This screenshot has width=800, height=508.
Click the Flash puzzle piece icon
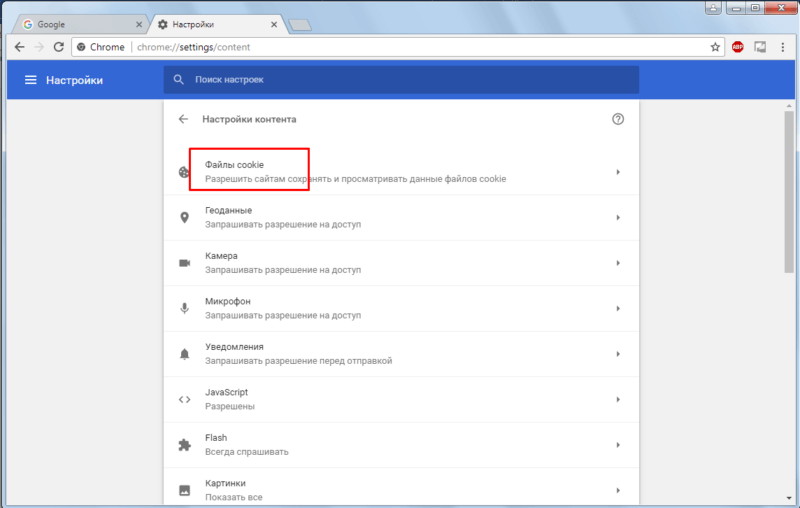(x=184, y=445)
